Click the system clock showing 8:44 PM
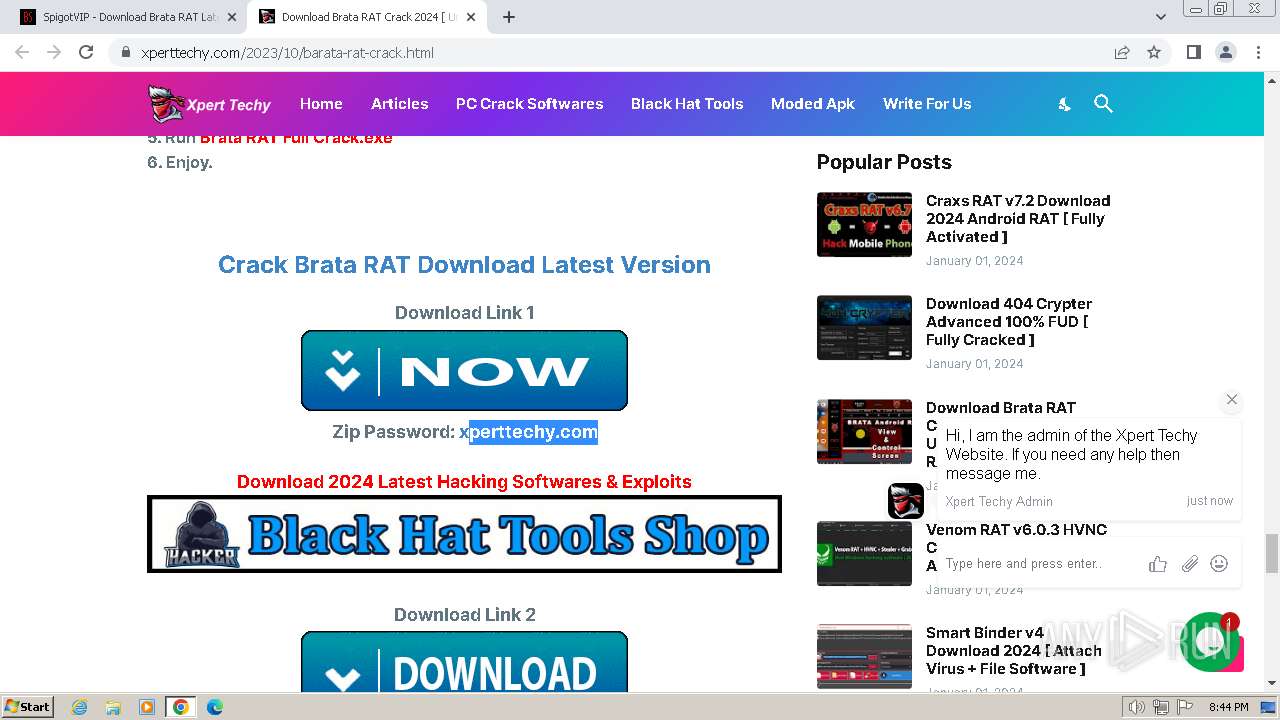The width and height of the screenshot is (1280, 720). (x=1228, y=707)
